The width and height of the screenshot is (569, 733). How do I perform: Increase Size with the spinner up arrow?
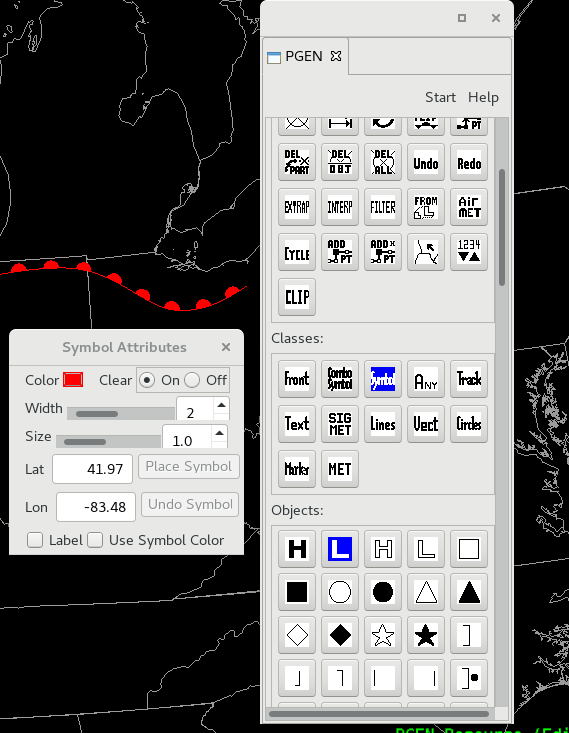tap(219, 433)
